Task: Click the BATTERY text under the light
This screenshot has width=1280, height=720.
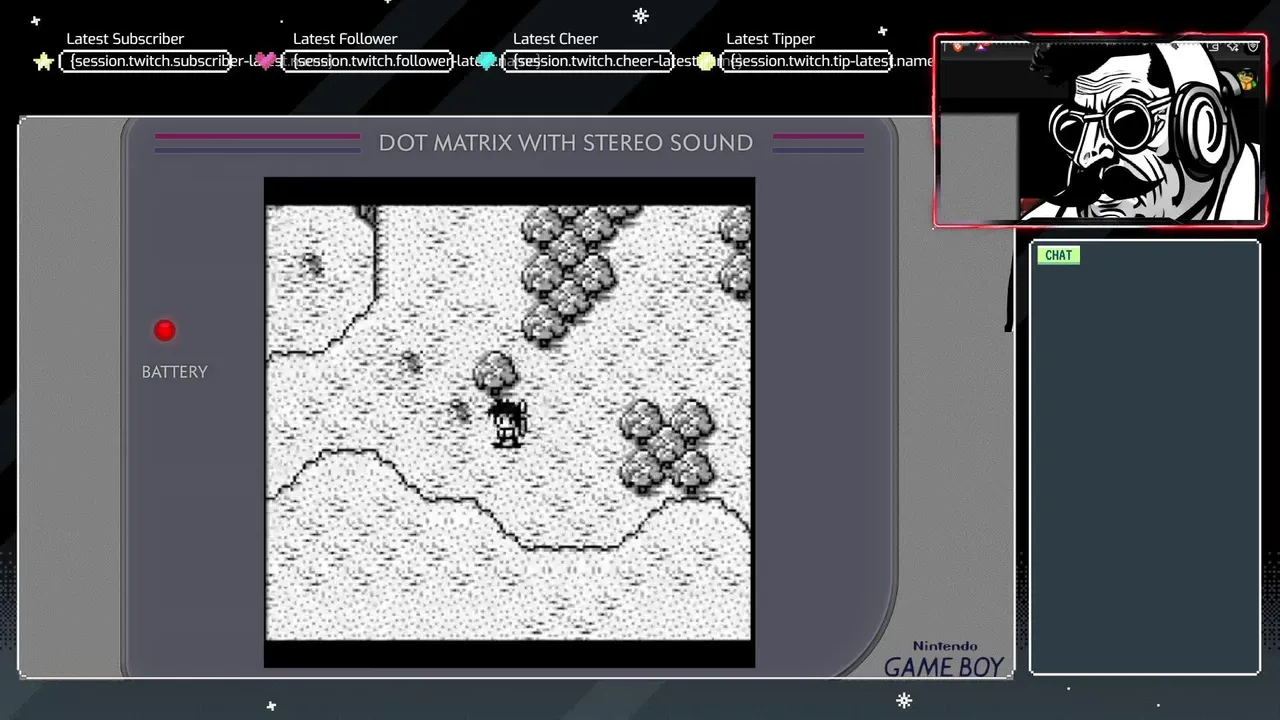Action: [x=175, y=372]
